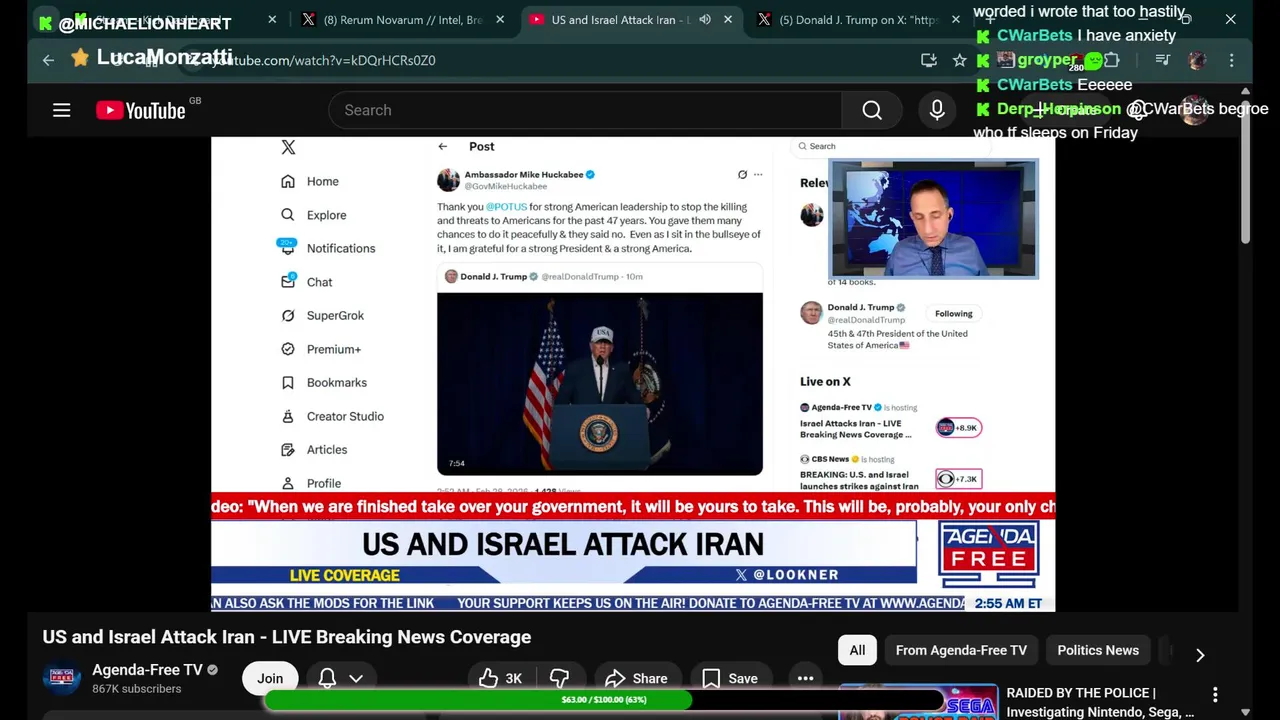The image size is (1280, 720).
Task: Dislike the video with thumbs down
Action: [560, 678]
